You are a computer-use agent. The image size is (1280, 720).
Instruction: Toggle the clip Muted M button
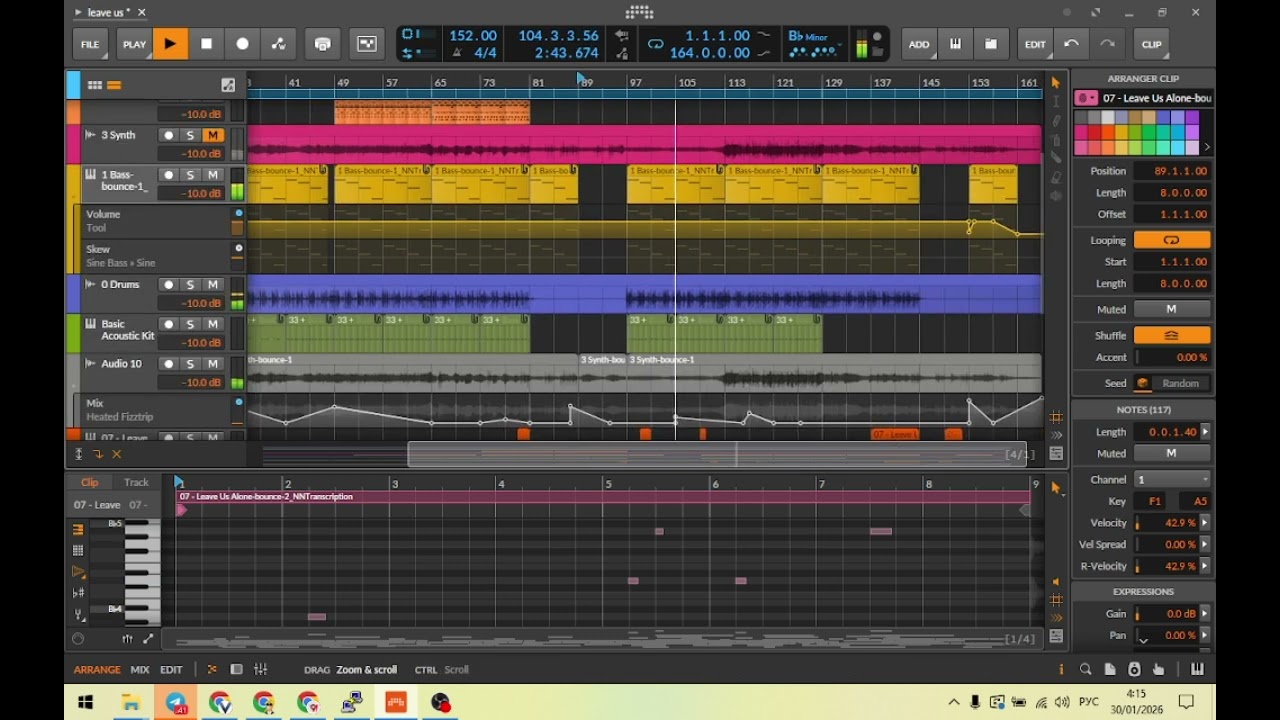pos(1171,309)
